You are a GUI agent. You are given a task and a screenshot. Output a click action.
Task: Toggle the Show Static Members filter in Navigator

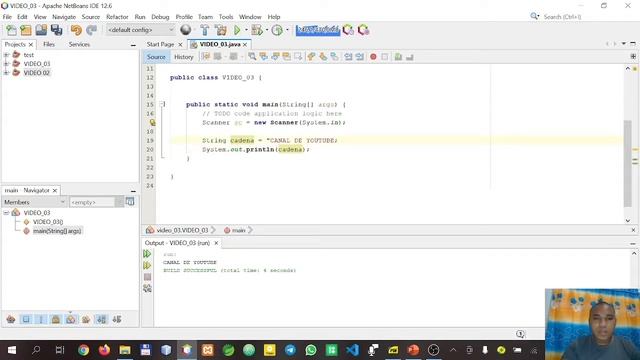[41, 319]
